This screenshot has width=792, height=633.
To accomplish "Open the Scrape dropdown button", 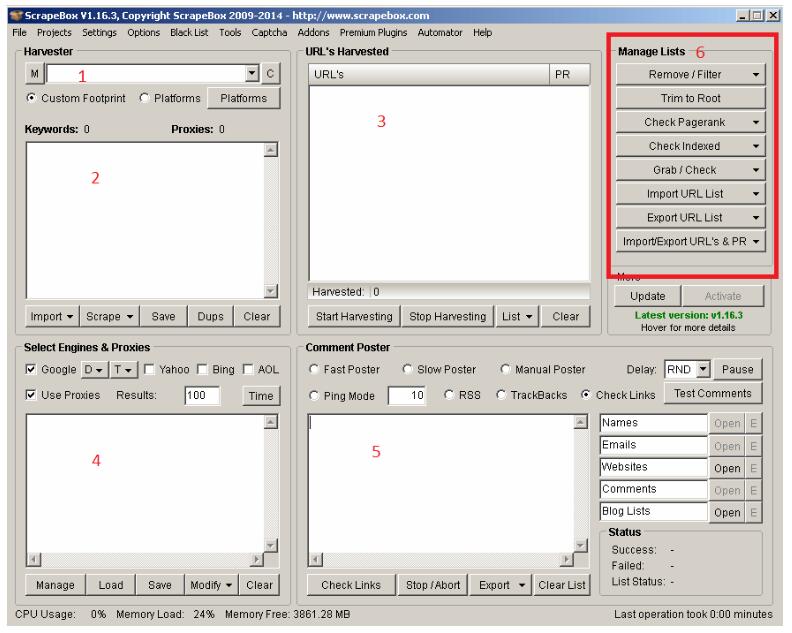I will point(110,316).
